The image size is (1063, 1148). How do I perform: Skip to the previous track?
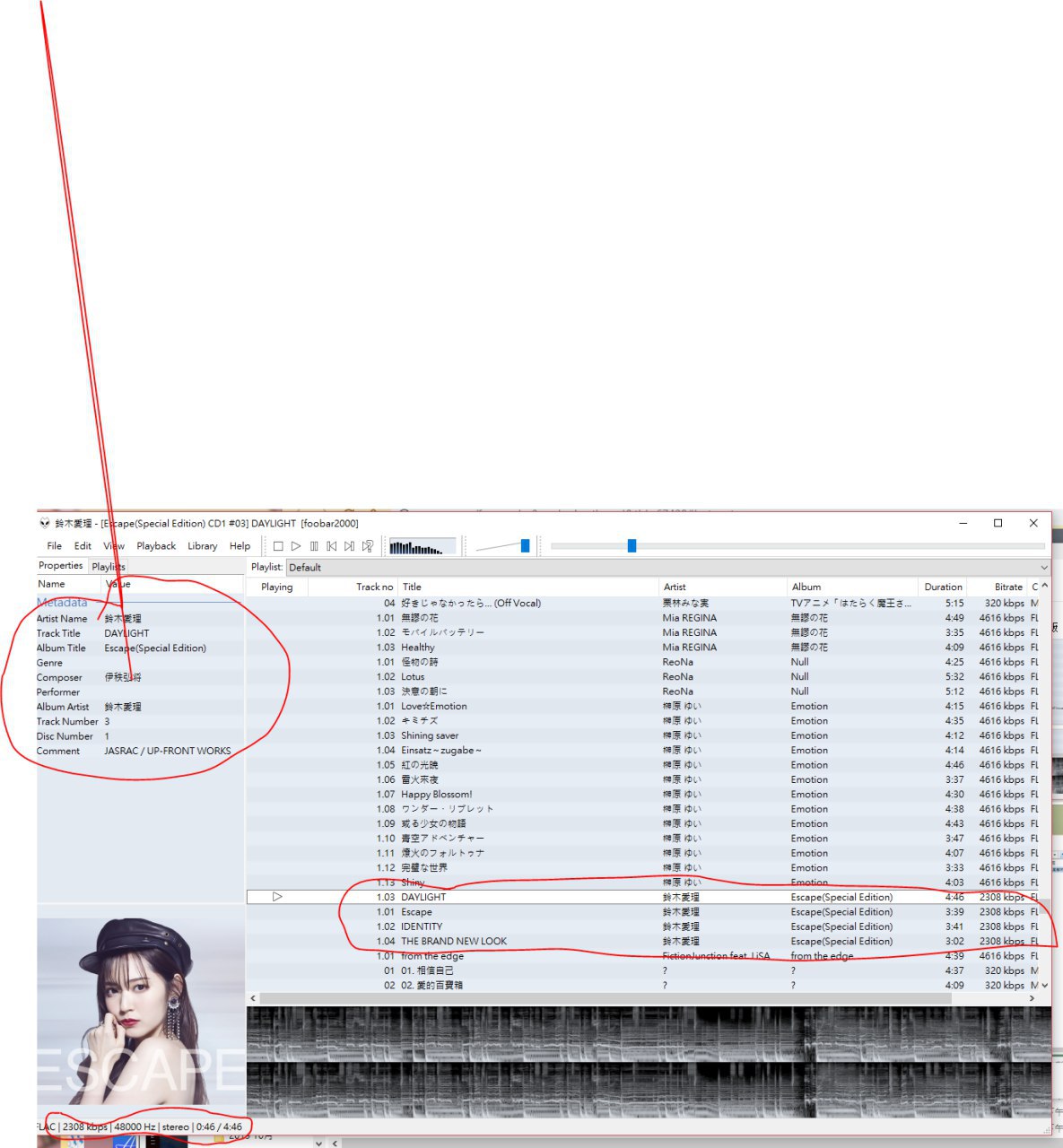tap(332, 546)
